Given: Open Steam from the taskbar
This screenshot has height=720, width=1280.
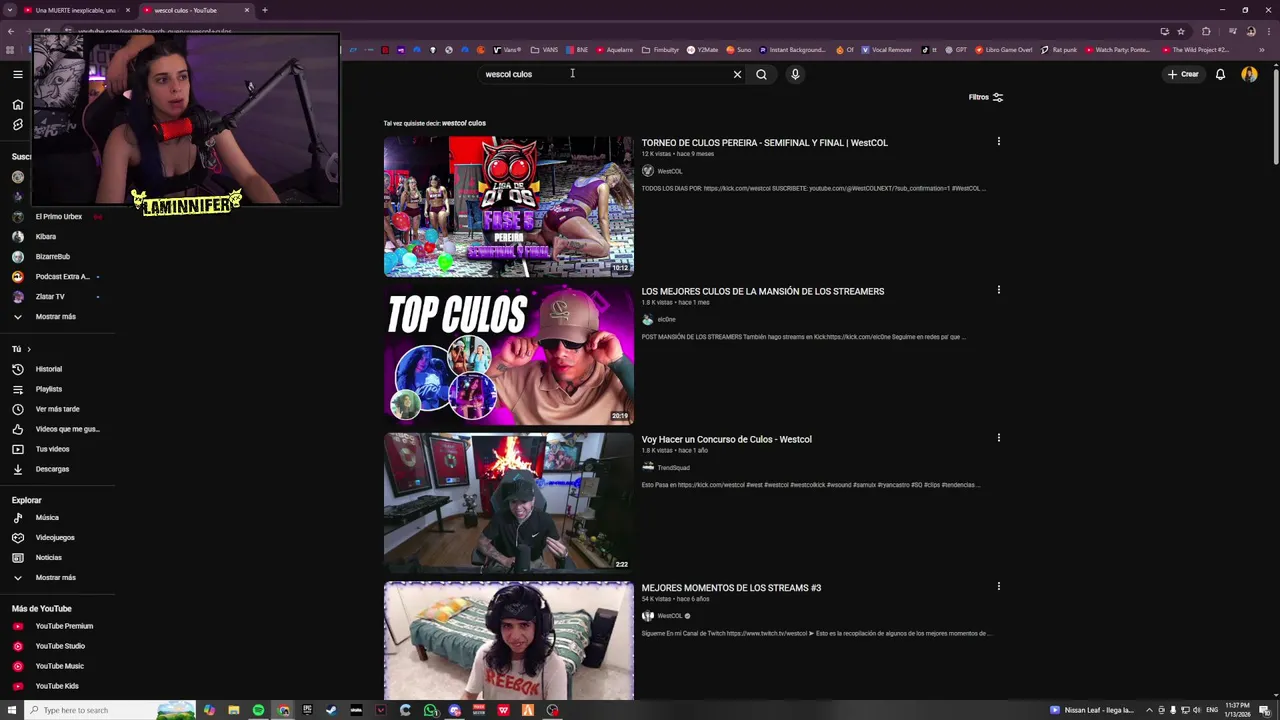Looking at the screenshot, I should tap(331, 710).
